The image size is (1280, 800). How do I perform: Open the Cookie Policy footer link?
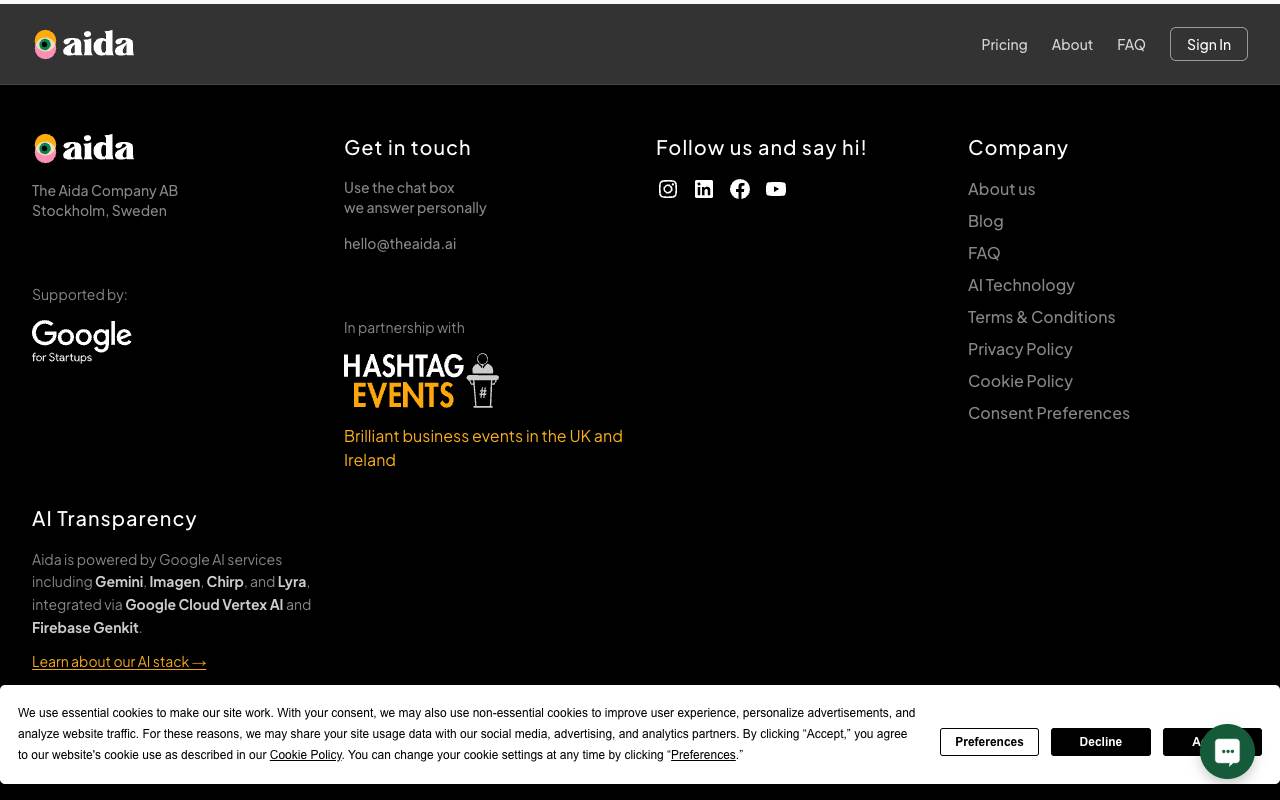point(1020,381)
